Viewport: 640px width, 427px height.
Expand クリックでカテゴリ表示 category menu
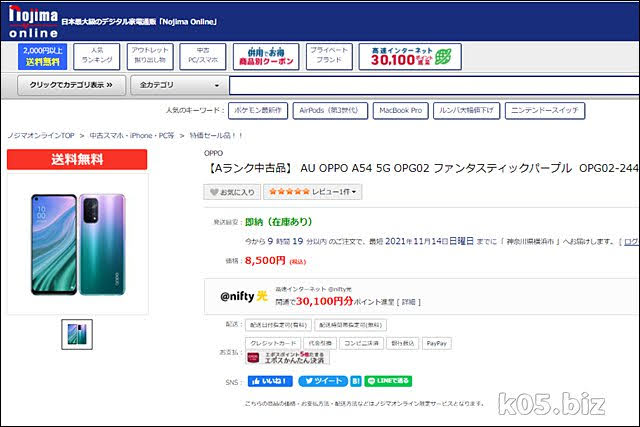tap(71, 85)
